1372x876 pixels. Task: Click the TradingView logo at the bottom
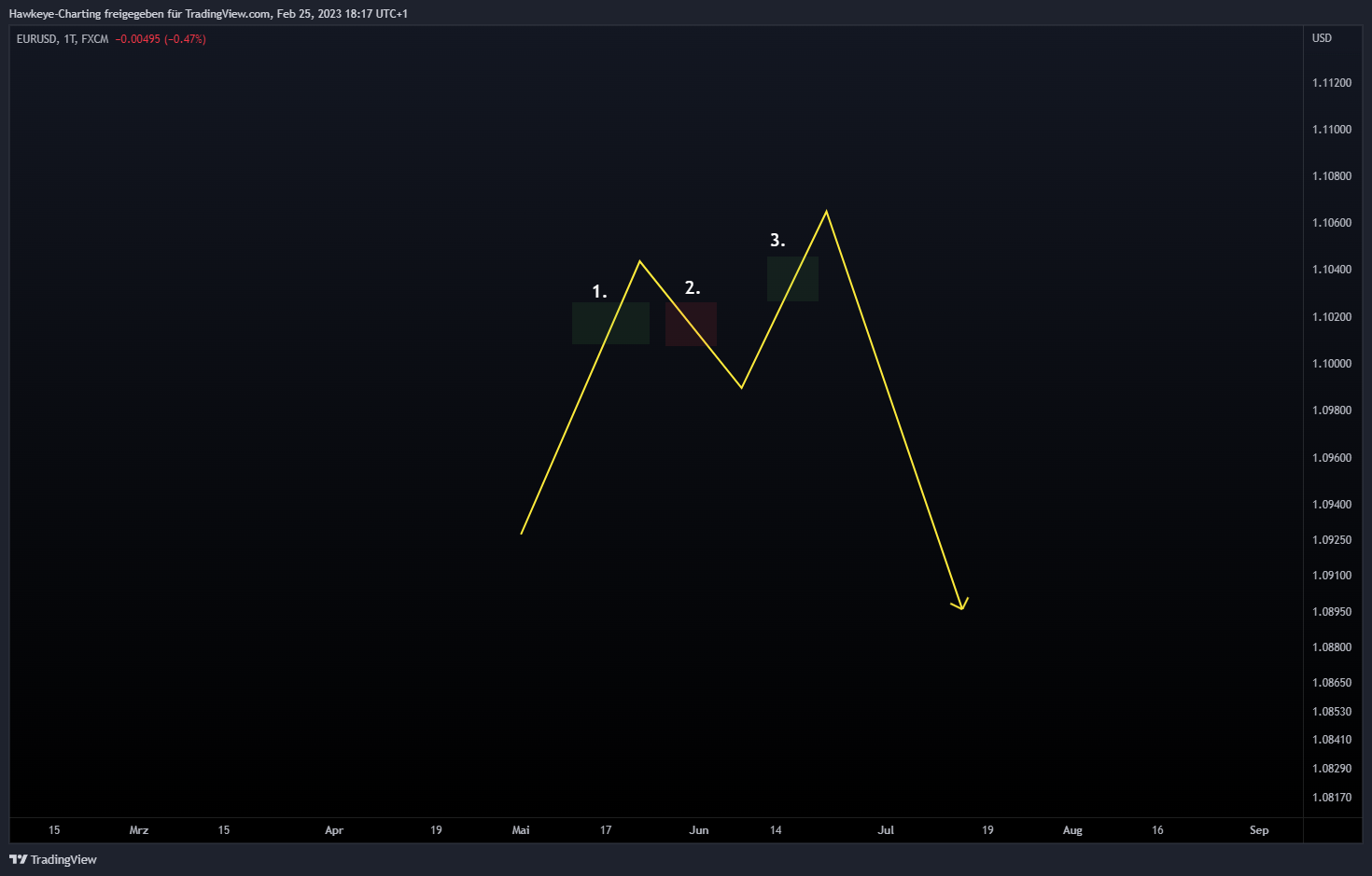[53, 859]
